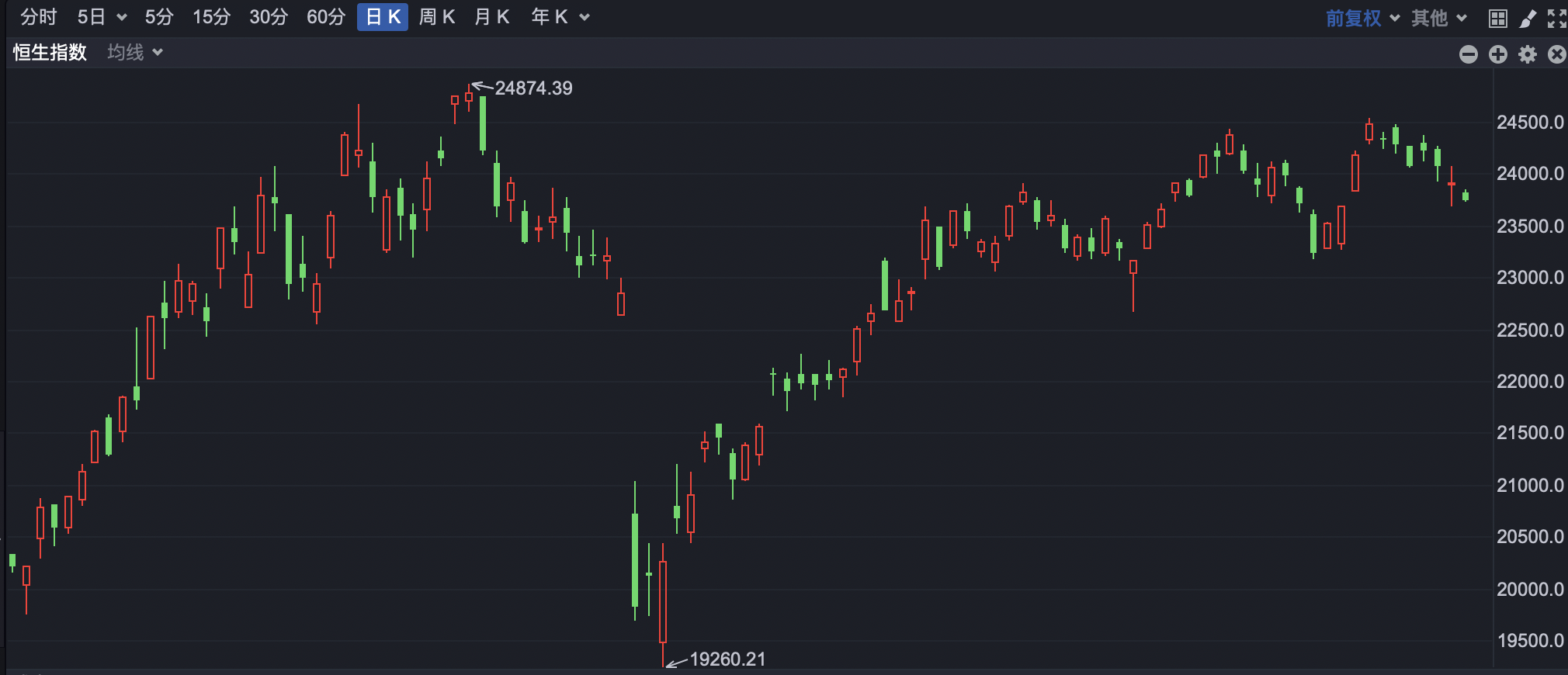Enter fullscreen with the expand icon
The height and width of the screenshot is (675, 1568).
tap(1556, 18)
